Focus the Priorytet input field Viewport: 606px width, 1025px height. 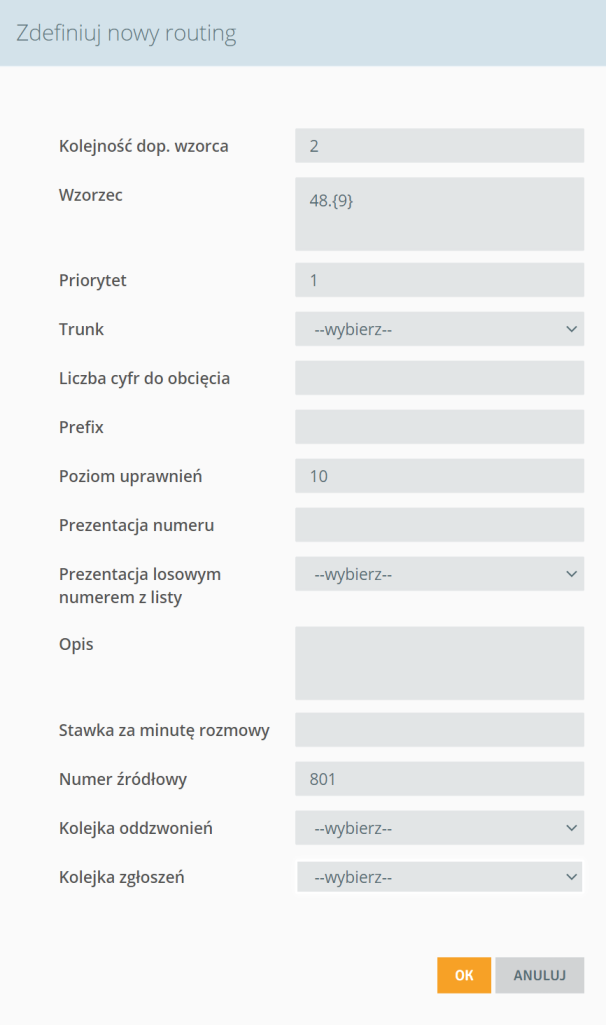coord(439,280)
